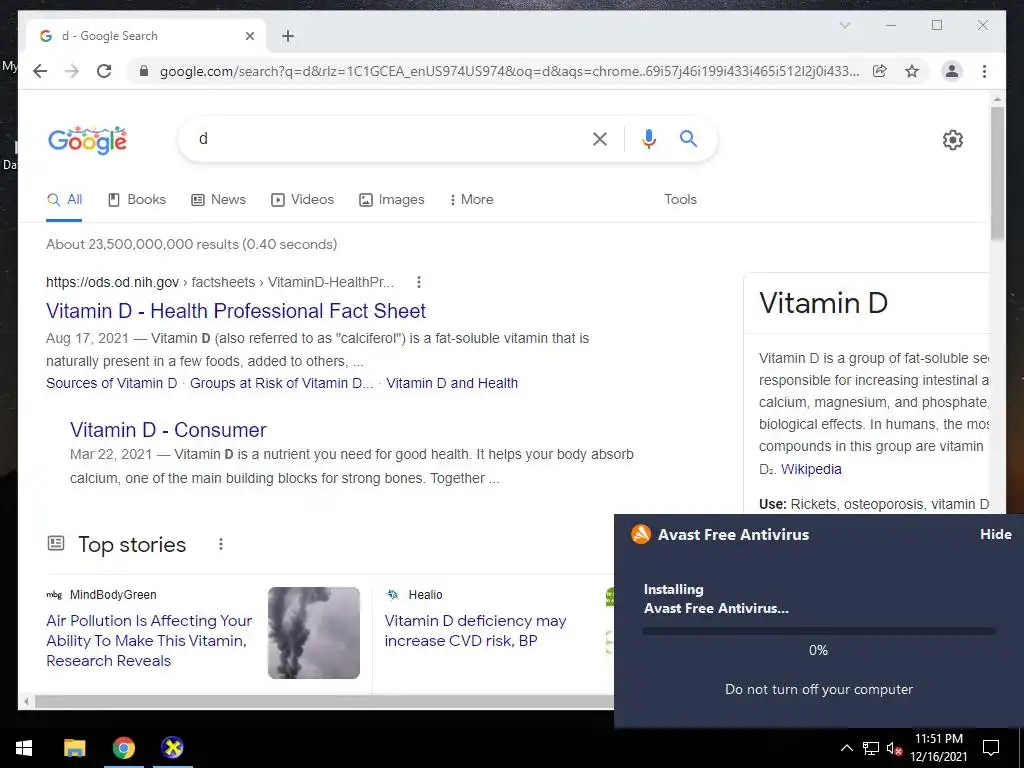The width and height of the screenshot is (1024, 768).
Task: Click the forward navigation arrow
Action: coord(72,71)
